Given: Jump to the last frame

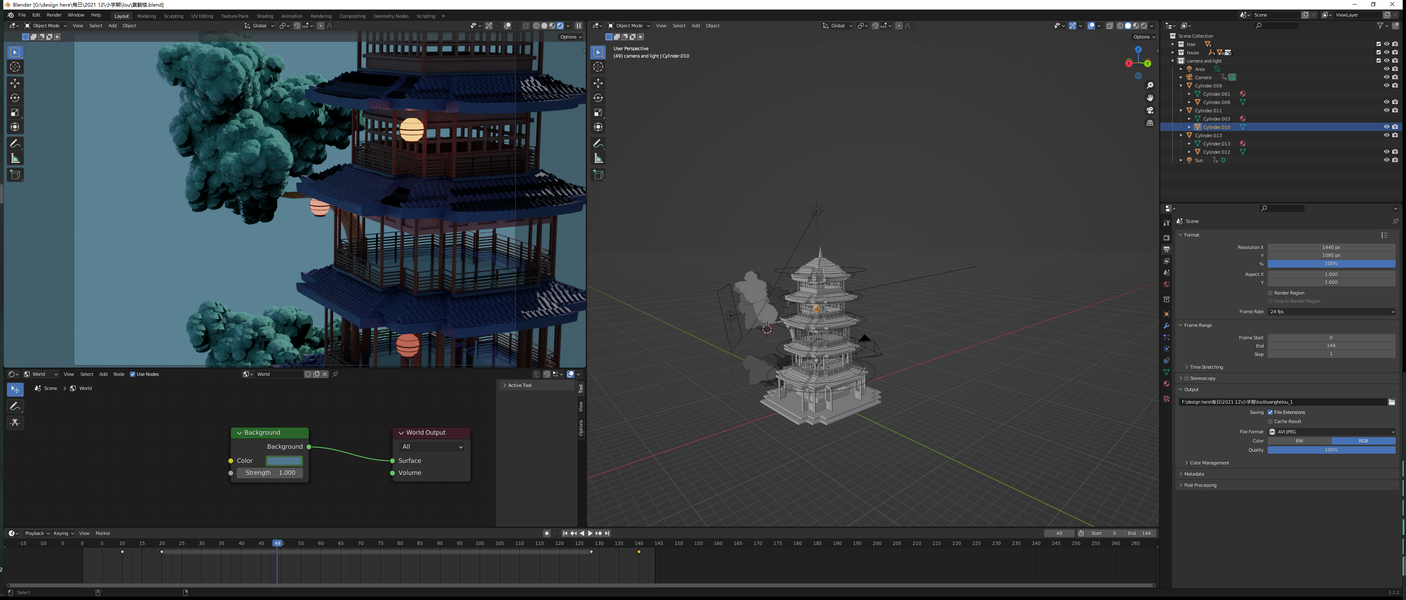Looking at the screenshot, I should [606, 533].
